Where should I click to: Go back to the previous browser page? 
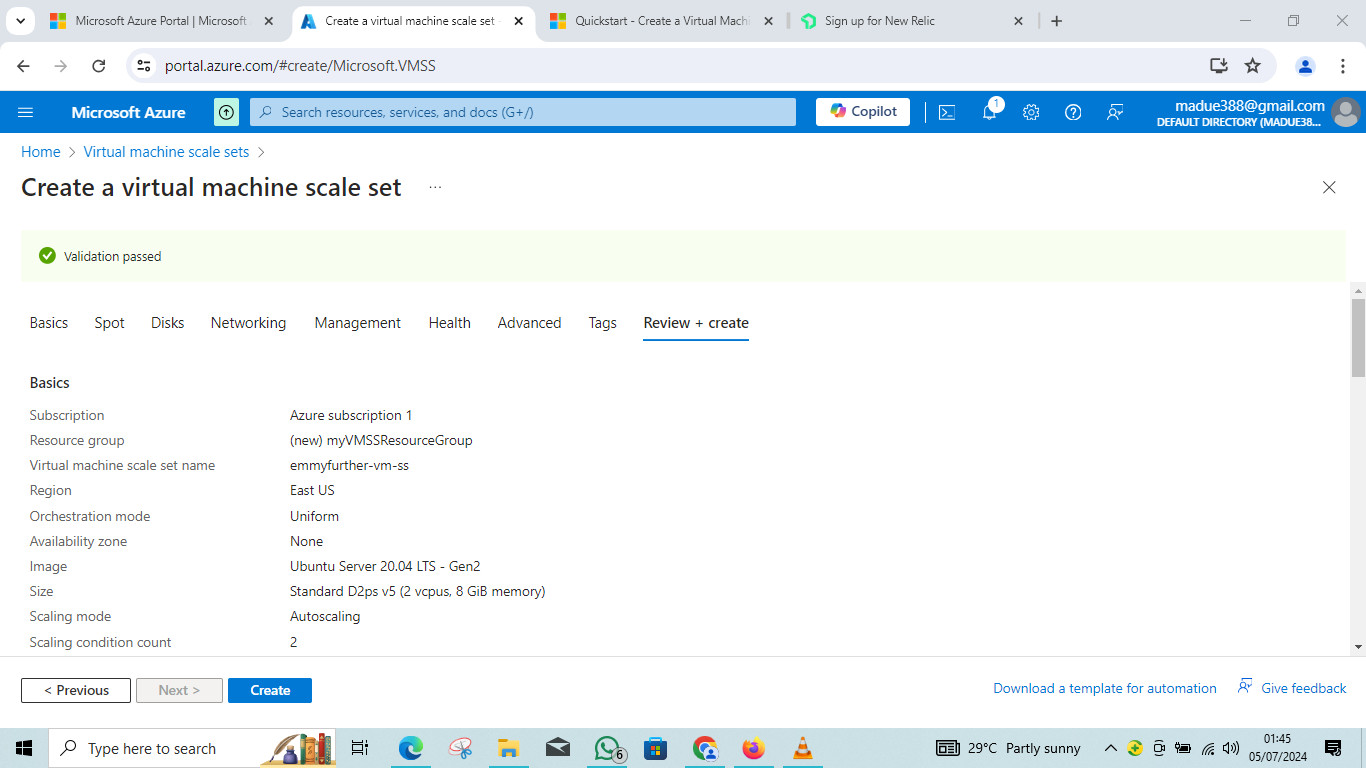pyautogui.click(x=24, y=66)
